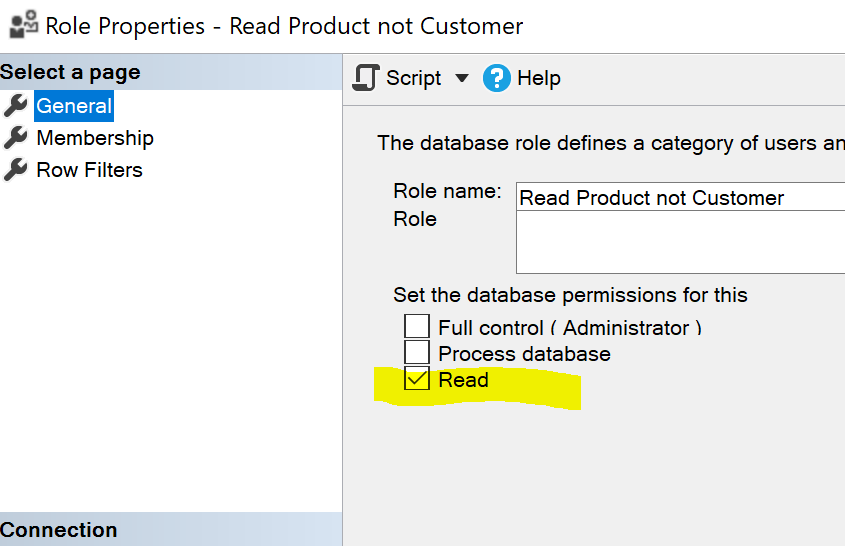Enable the Process database checkbox

tap(417, 353)
